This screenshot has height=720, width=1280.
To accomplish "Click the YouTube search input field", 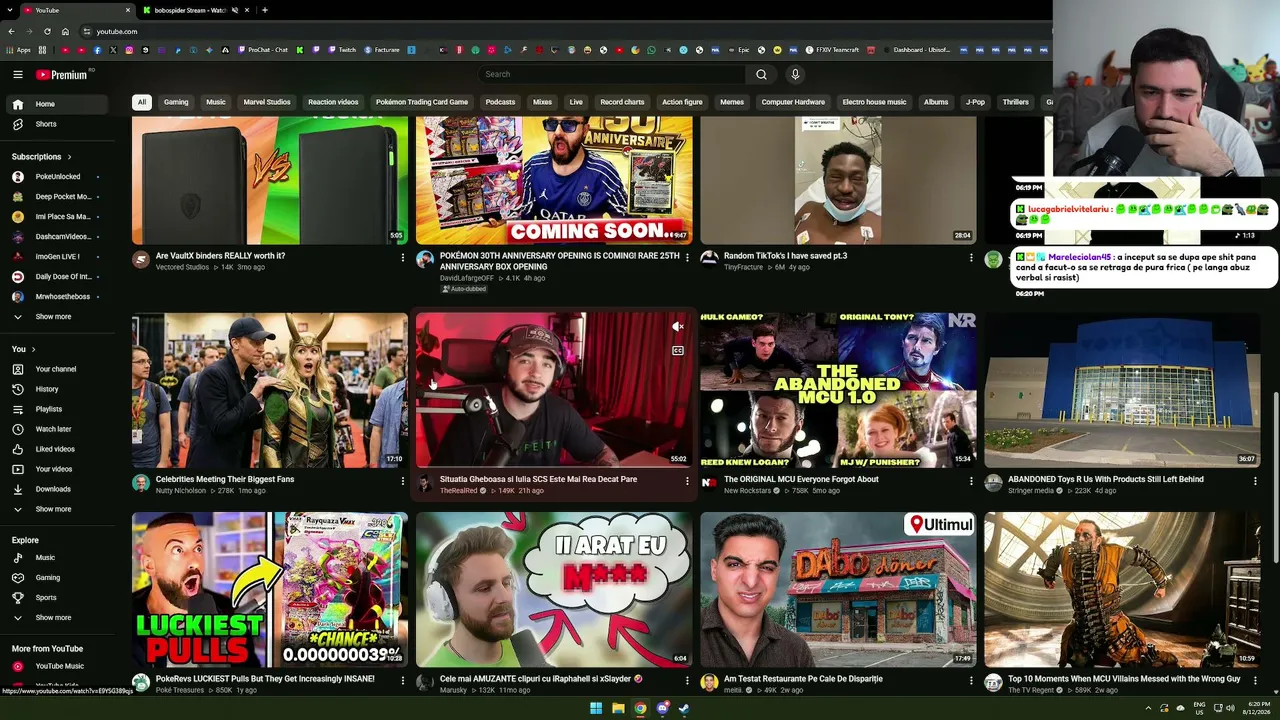I will [x=612, y=74].
